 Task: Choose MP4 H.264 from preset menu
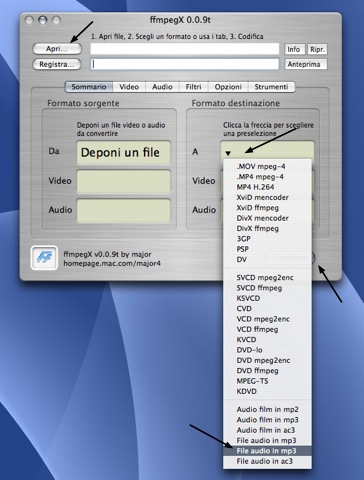tap(267, 187)
